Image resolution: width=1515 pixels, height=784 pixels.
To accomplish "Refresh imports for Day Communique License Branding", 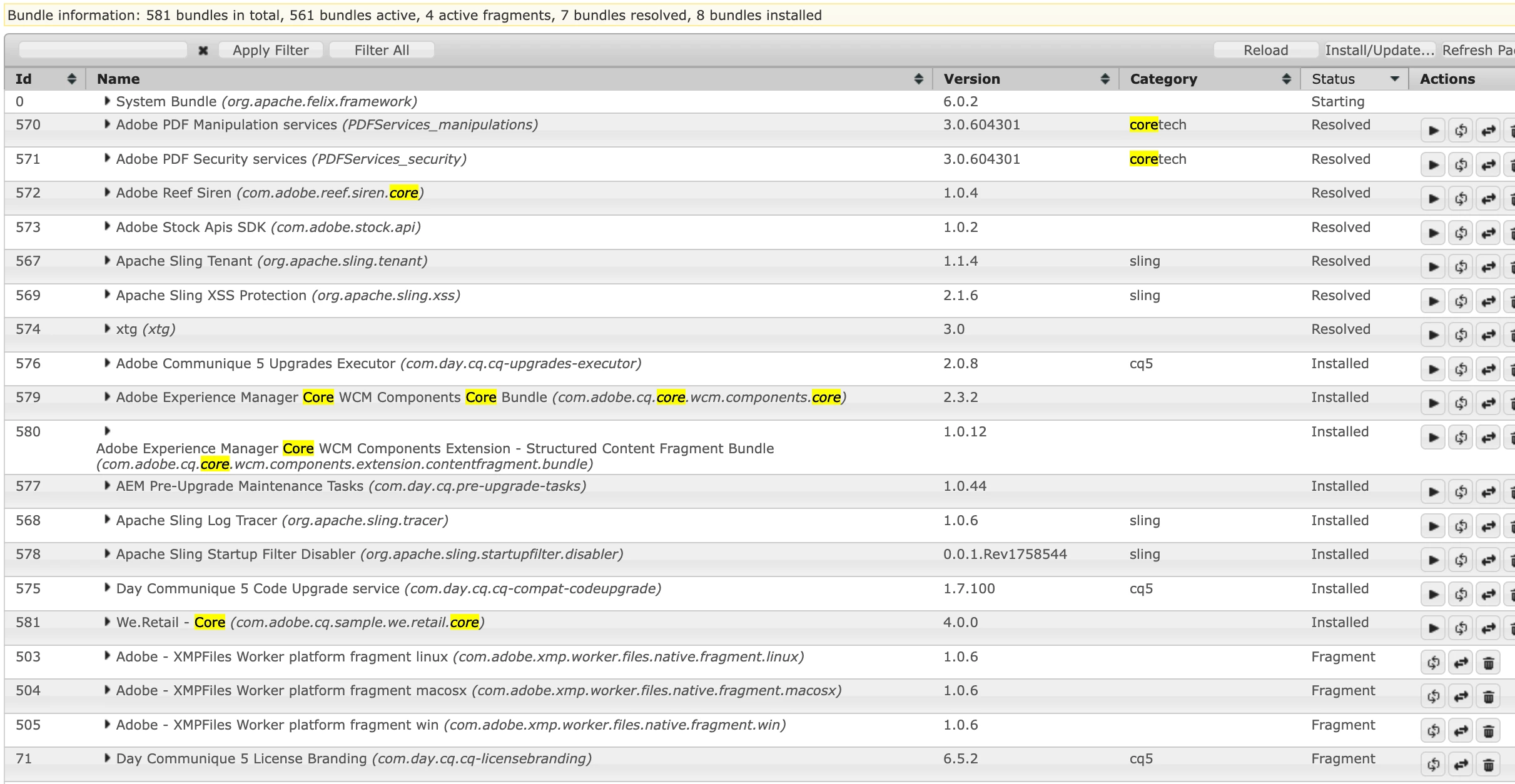I will (1433, 765).
